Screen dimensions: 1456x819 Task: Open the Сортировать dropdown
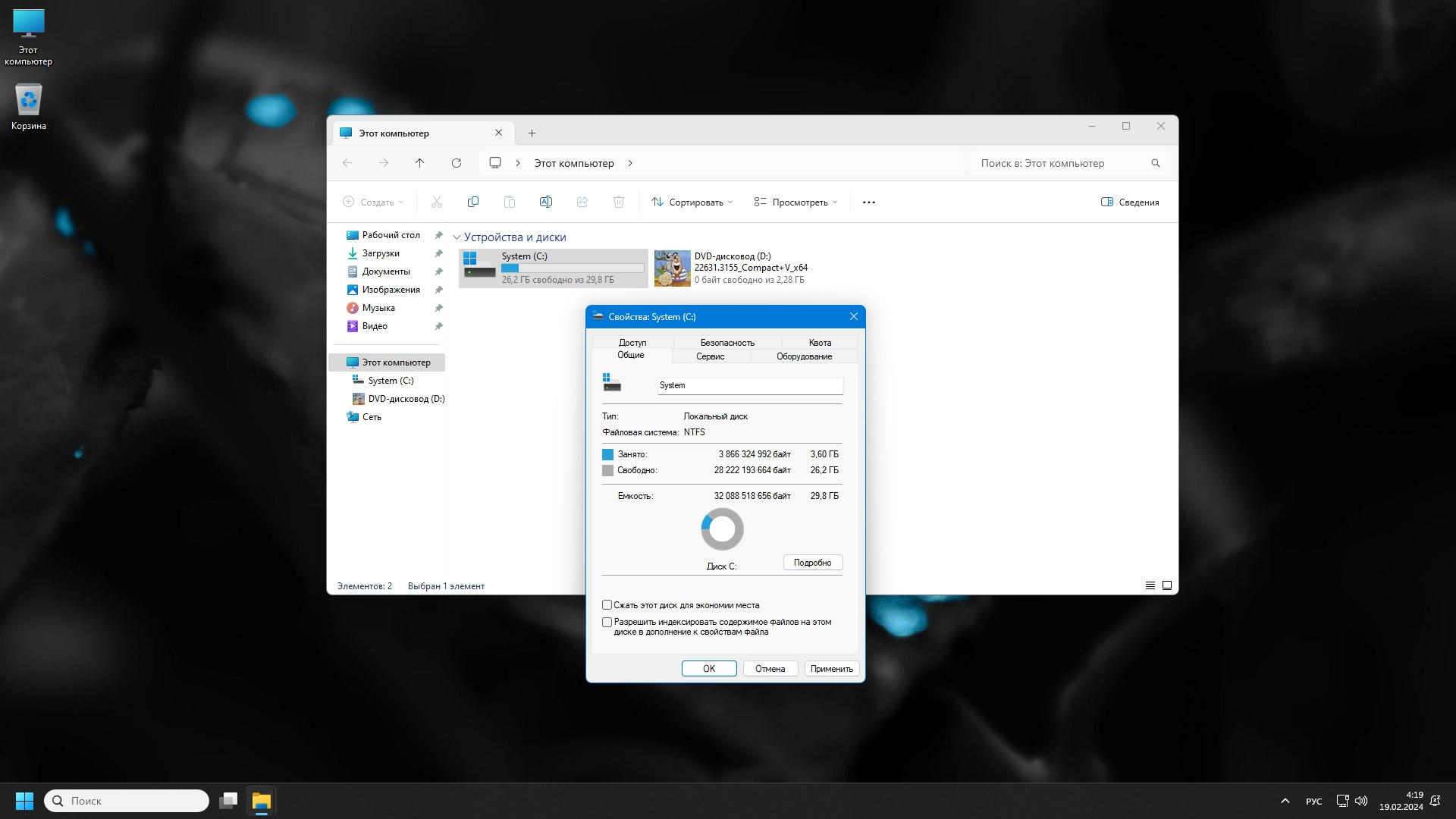pos(692,202)
